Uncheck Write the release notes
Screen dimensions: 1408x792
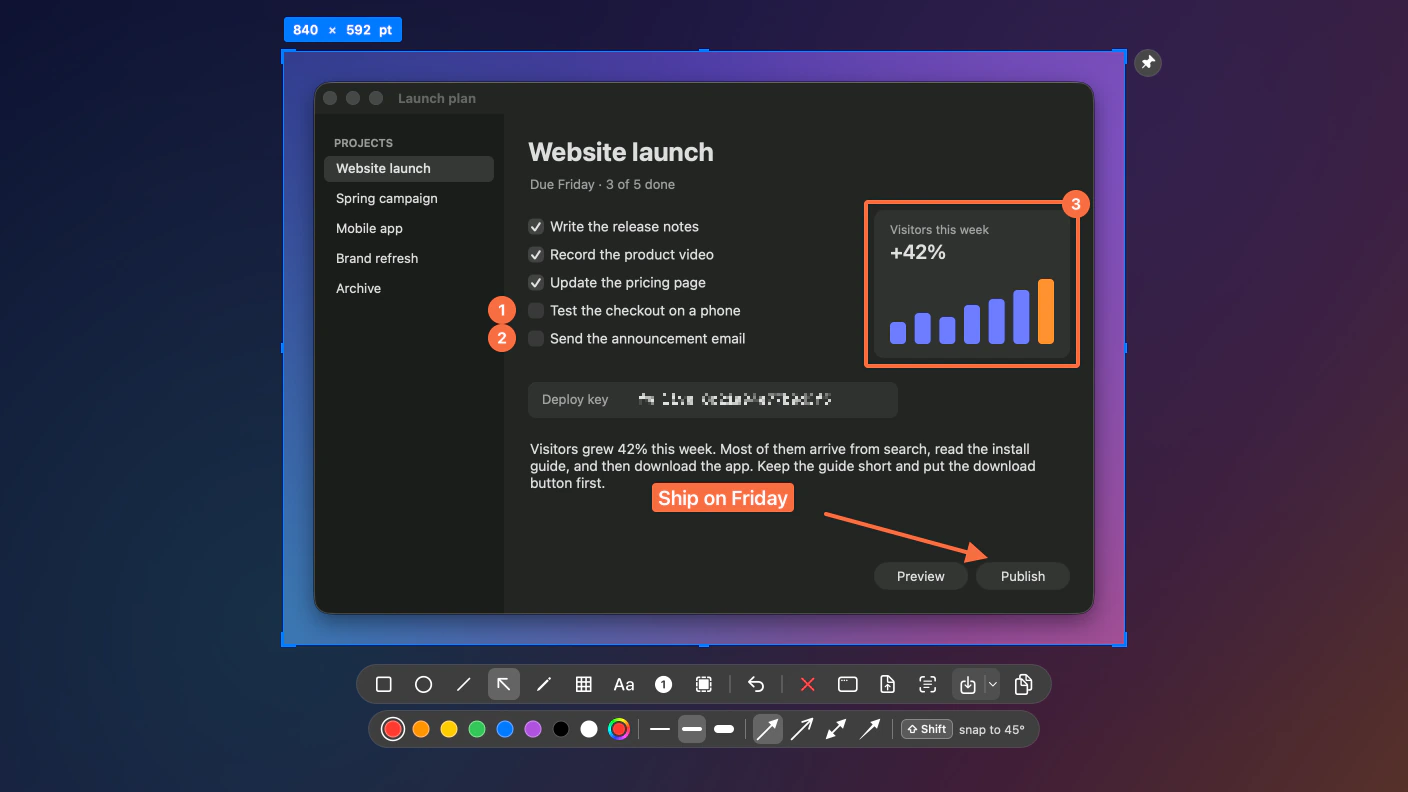tap(536, 227)
